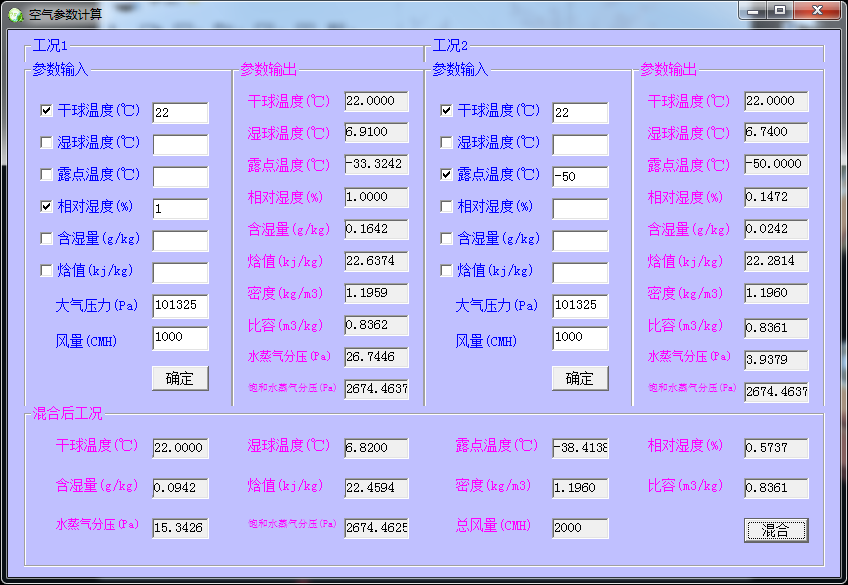Focus 工况2 含湿量 input field
The width and height of the screenshot is (848, 585).
580,241
